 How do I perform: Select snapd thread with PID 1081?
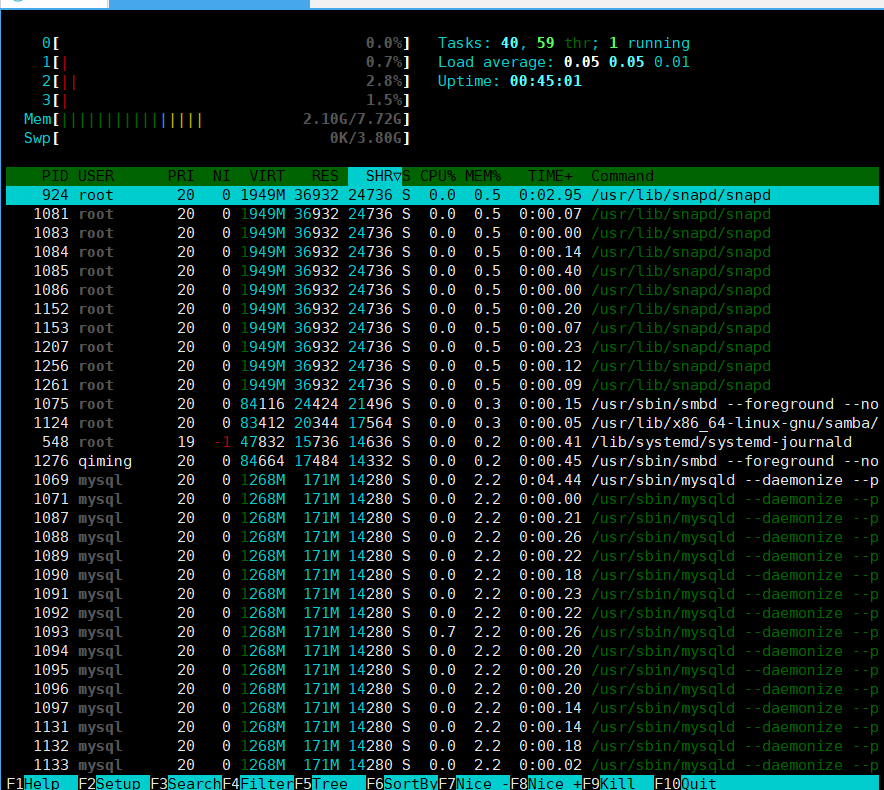click(442, 214)
